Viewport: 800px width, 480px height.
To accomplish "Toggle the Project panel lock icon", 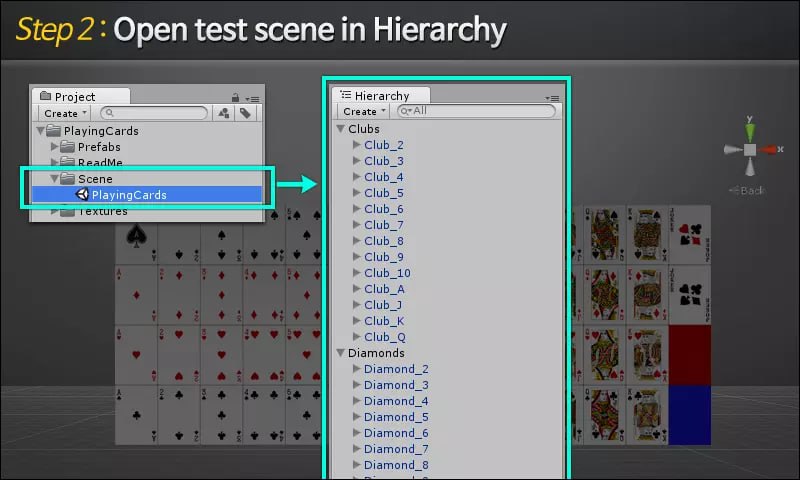I will [x=235, y=98].
